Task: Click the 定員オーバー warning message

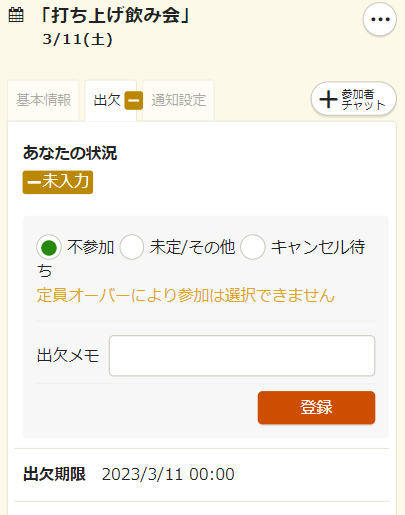Action: coord(186,295)
